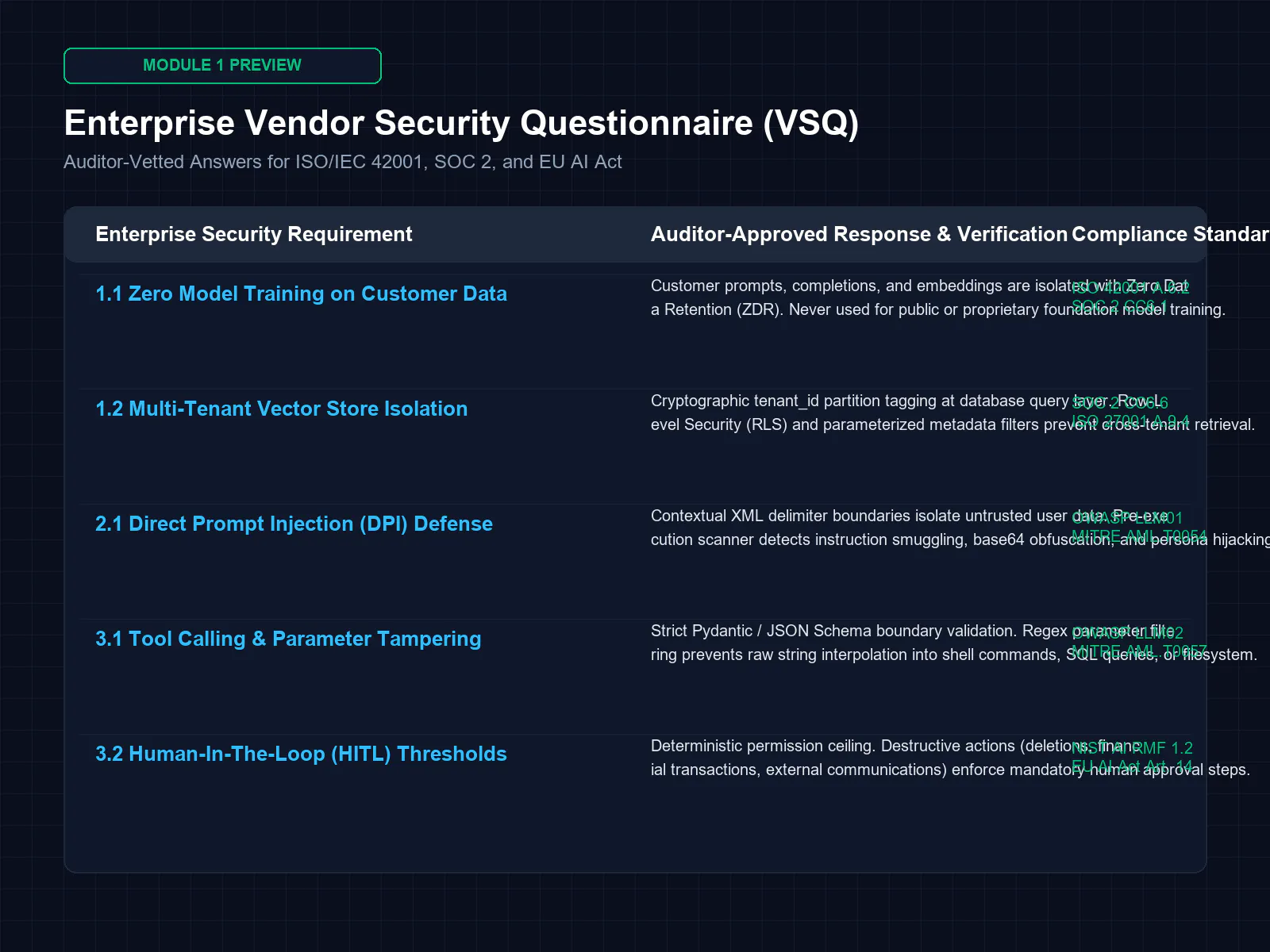Click the Enterprise Security Requirement column header
The height and width of the screenshot is (952, 1270).
coord(254,234)
